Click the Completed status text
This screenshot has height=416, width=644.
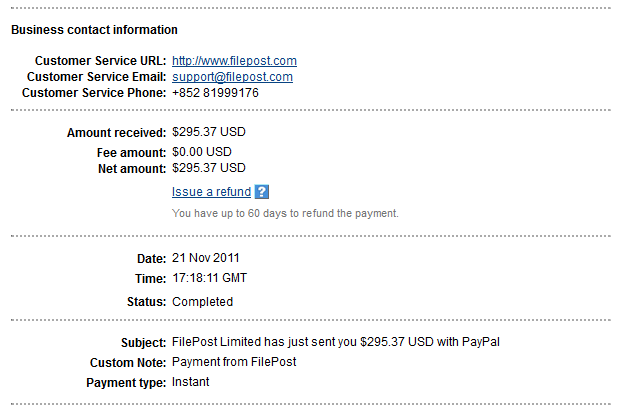202,302
